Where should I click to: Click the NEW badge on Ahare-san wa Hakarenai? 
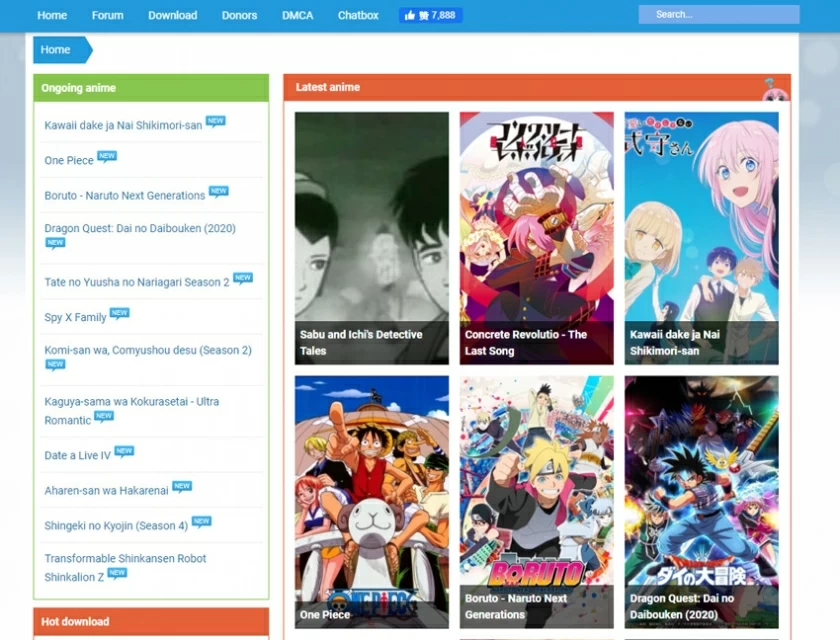tap(182, 484)
